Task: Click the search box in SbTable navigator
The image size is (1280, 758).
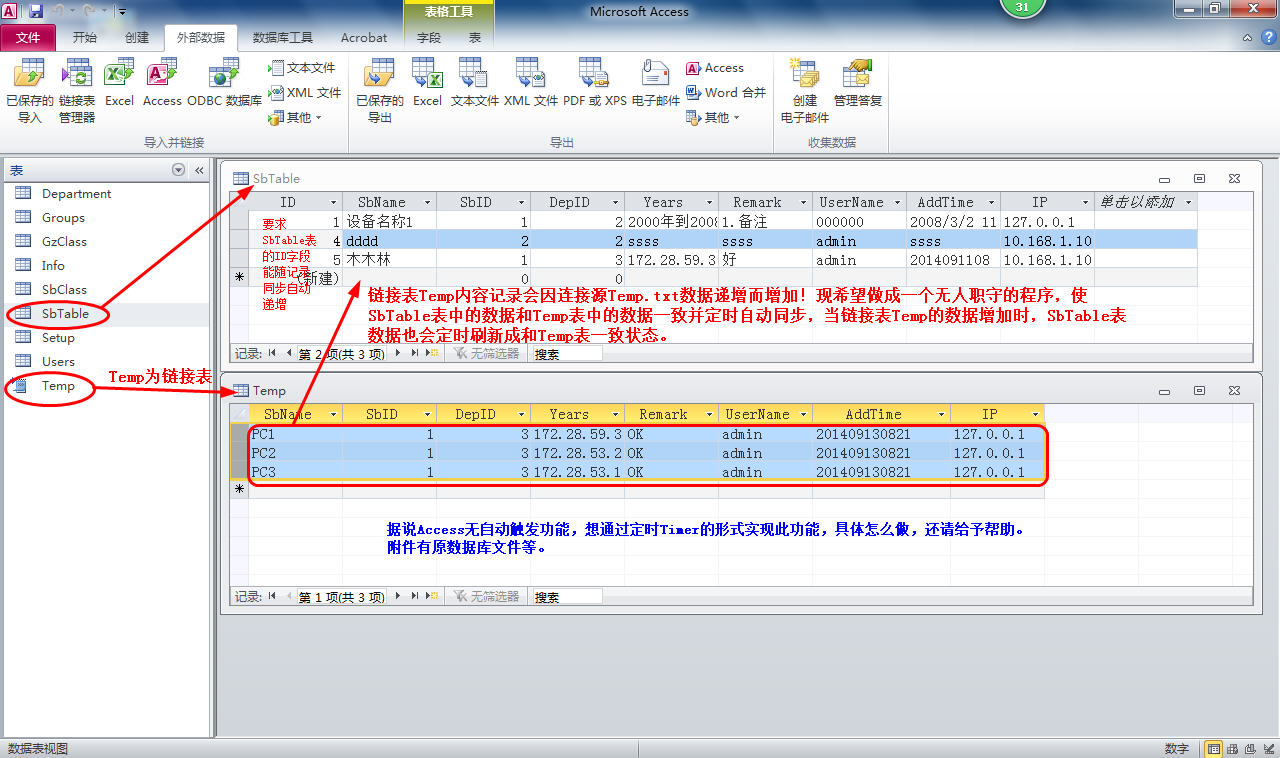Action: (567, 353)
